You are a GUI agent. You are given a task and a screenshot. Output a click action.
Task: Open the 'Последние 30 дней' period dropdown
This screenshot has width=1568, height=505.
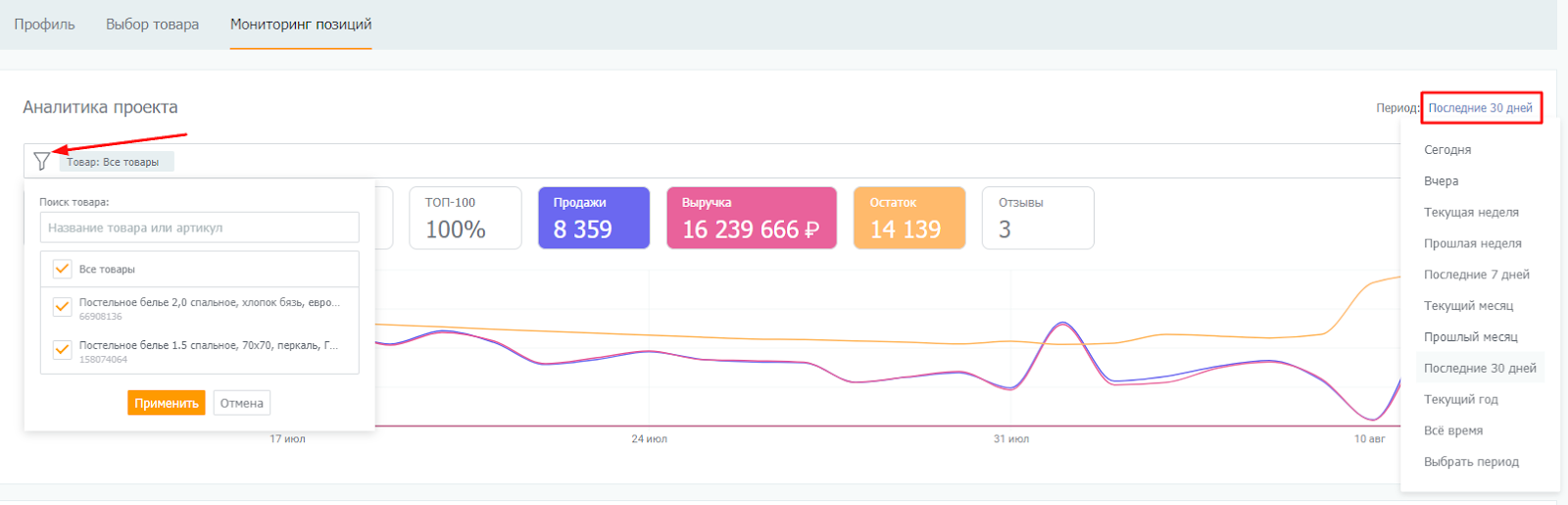point(1480,108)
